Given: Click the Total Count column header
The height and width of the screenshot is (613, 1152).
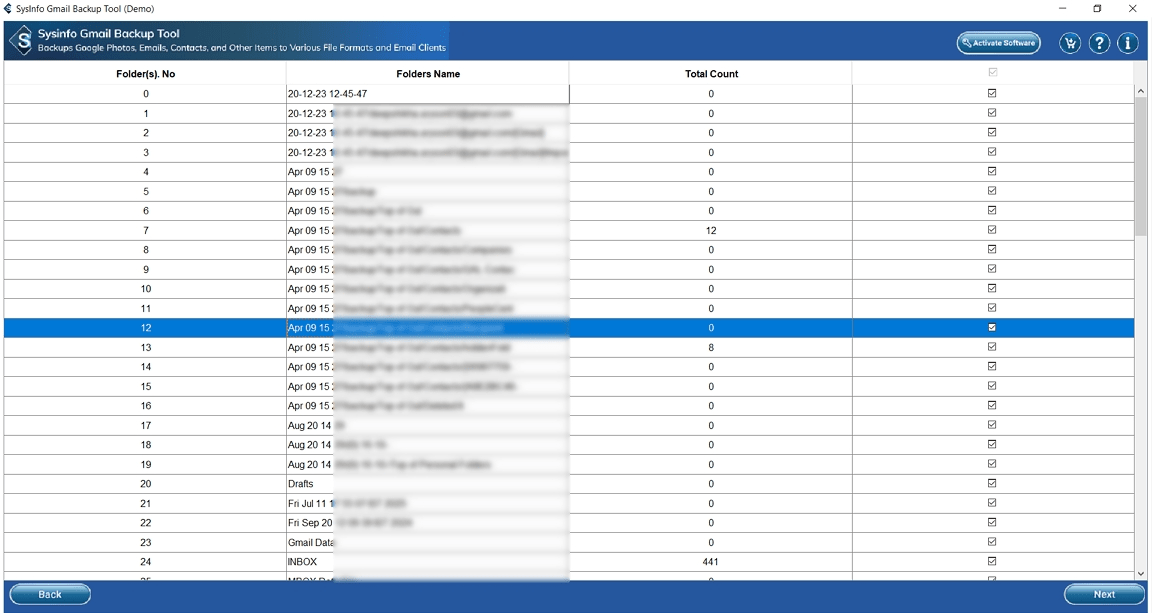Looking at the screenshot, I should 711,74.
